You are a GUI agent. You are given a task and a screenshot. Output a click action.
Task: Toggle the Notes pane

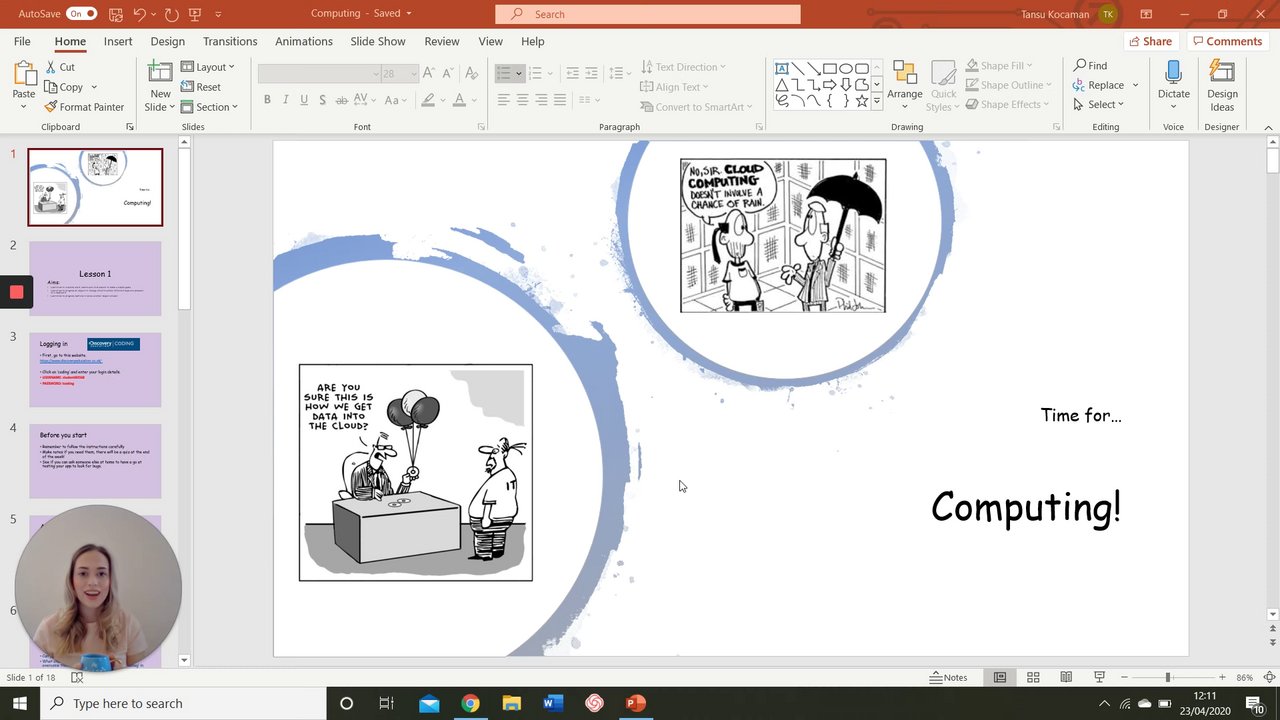[948, 677]
